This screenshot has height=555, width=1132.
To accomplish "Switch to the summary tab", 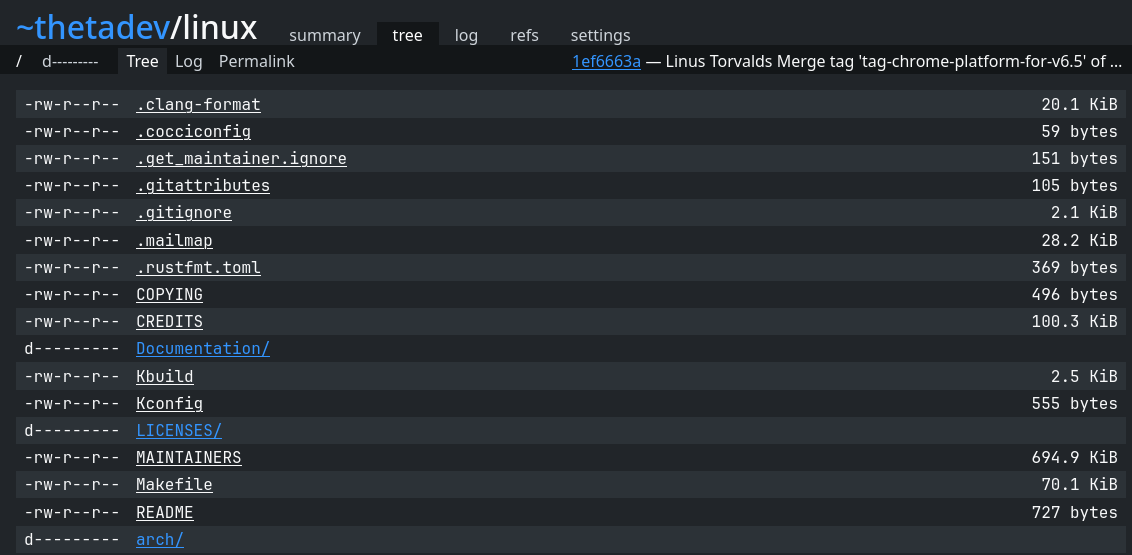I will pyautogui.click(x=324, y=35).
